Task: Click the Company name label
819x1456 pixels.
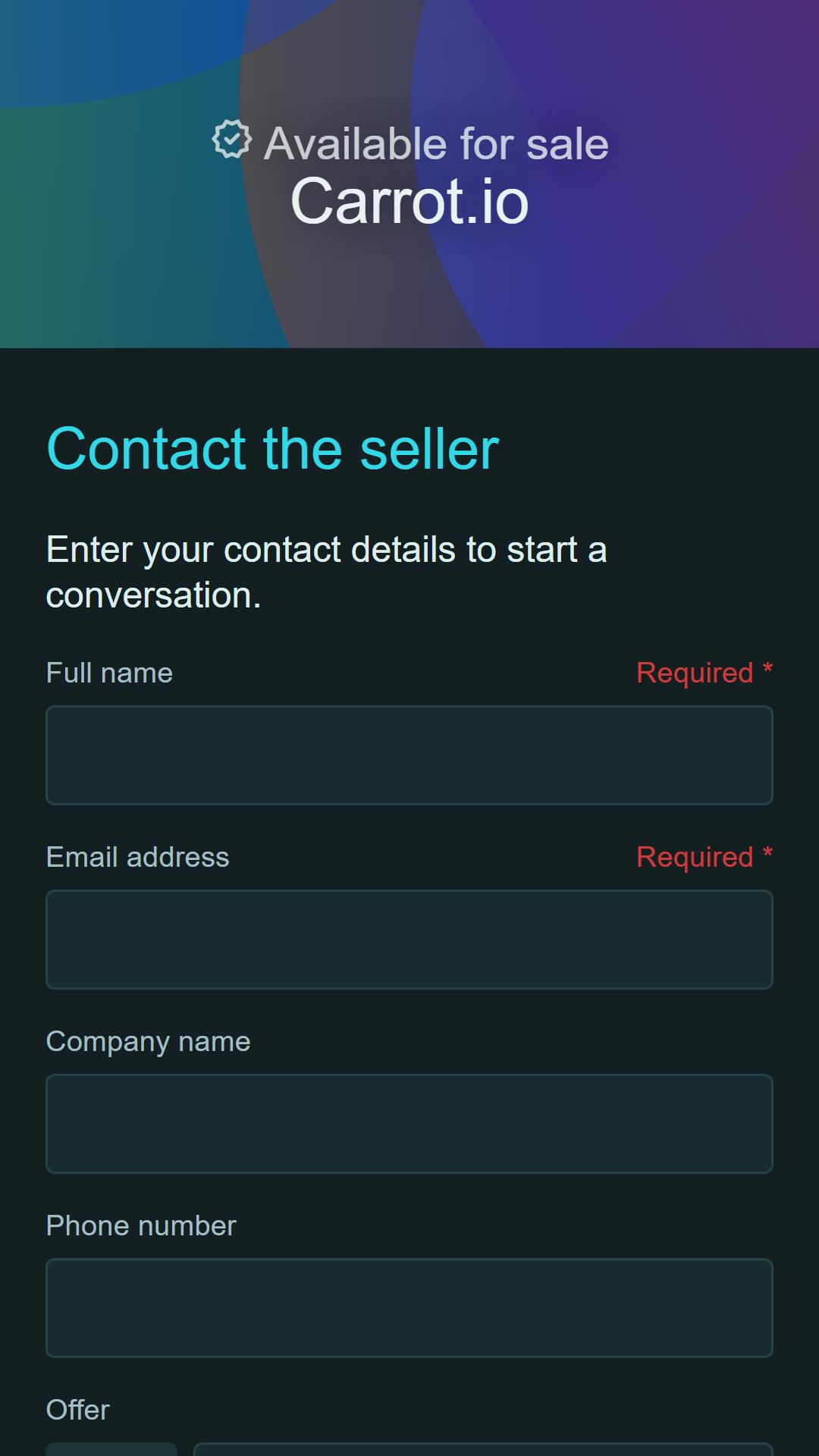Action: [149, 1042]
